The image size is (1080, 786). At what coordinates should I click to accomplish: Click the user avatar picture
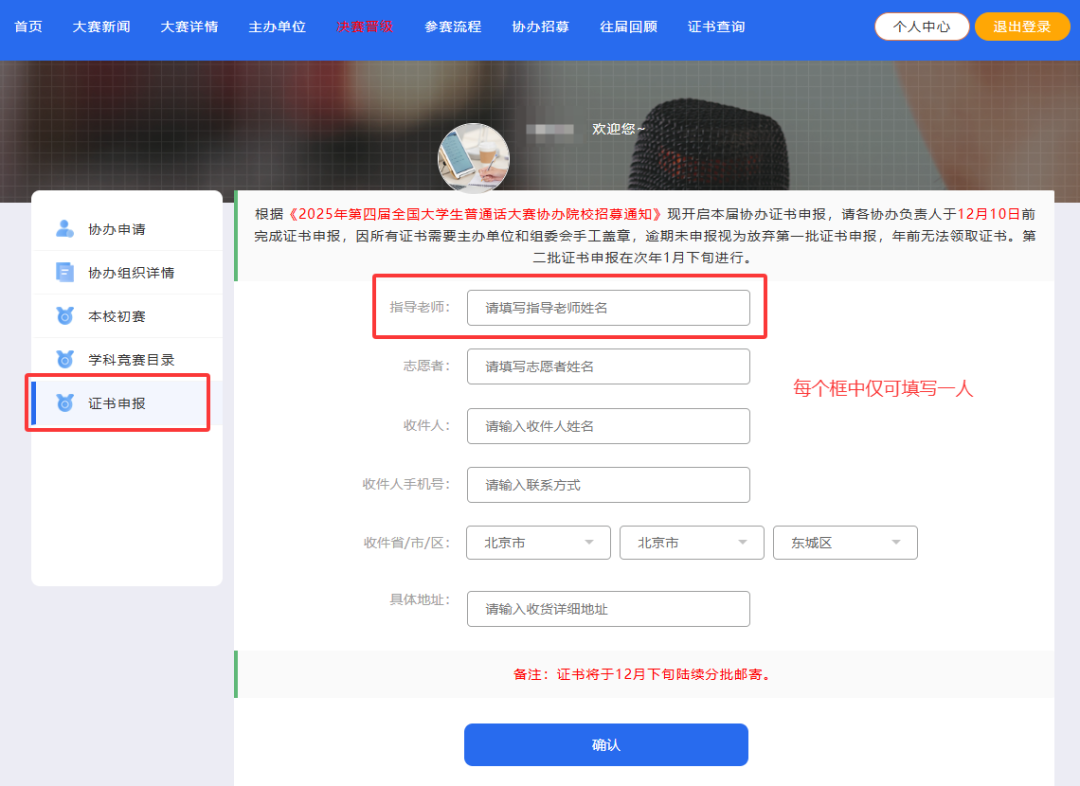click(x=474, y=159)
